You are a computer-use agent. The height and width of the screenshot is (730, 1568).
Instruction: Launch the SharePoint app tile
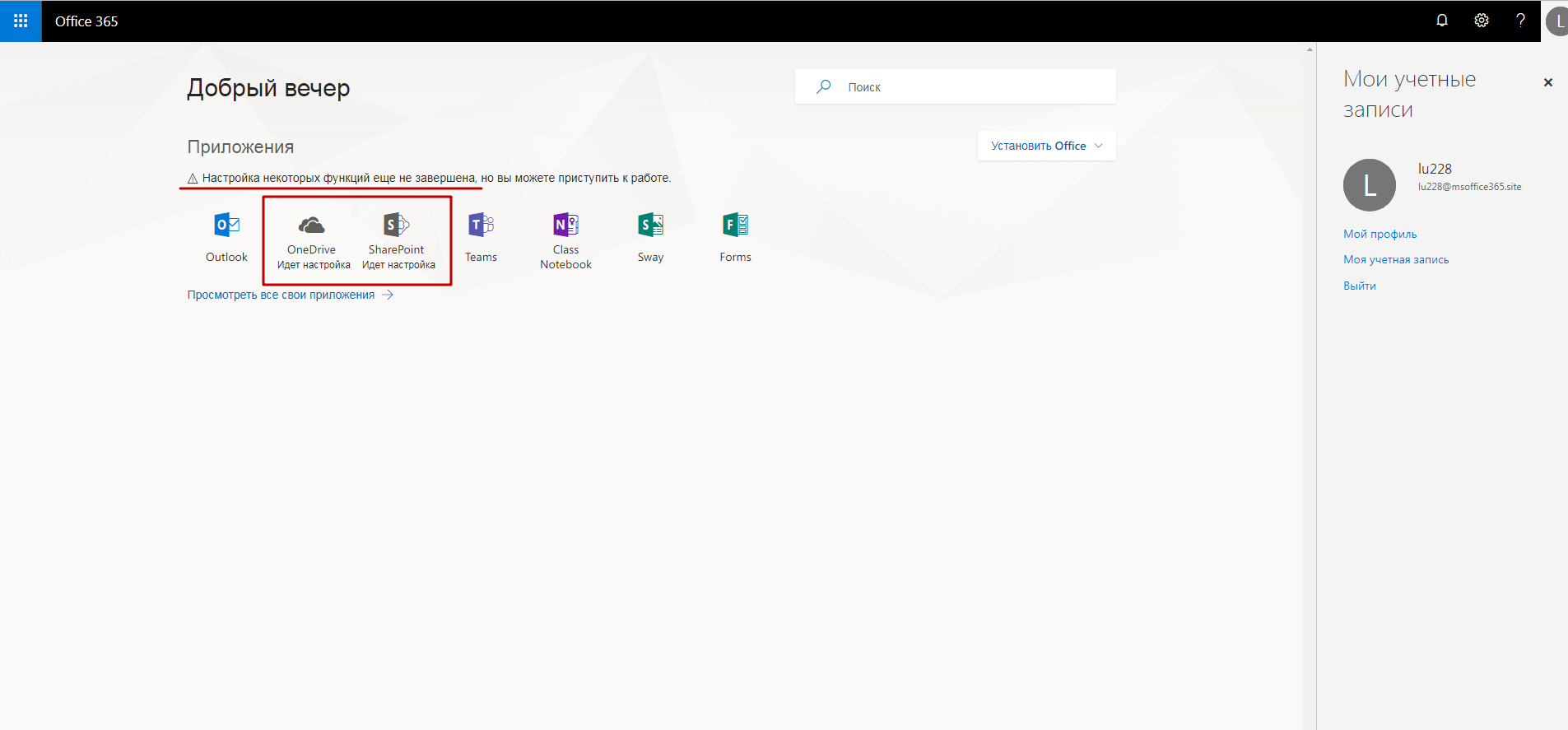pos(397,240)
